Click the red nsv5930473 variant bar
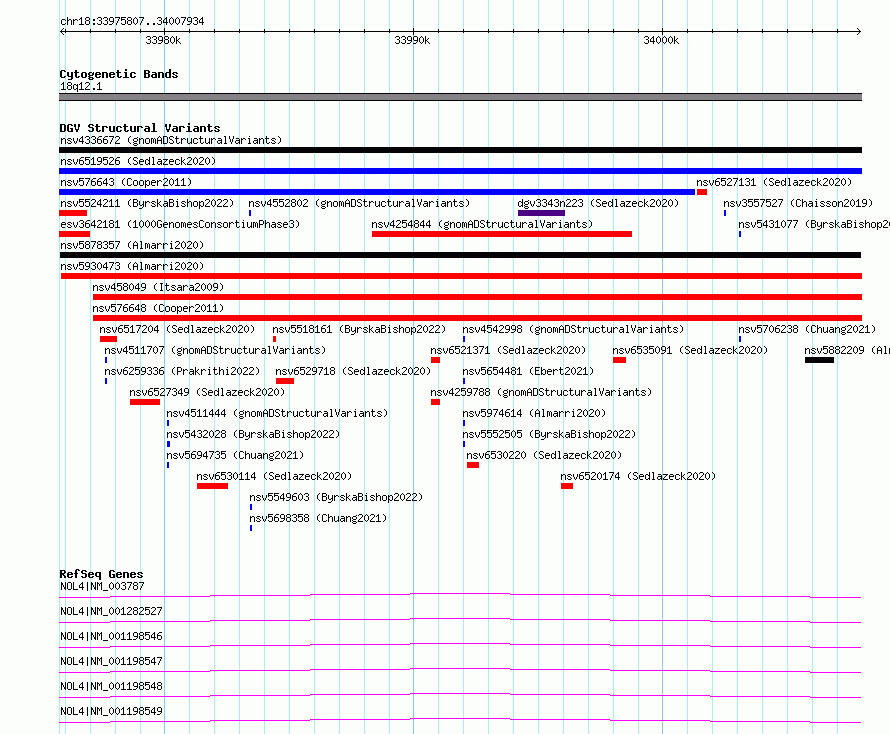The width and height of the screenshot is (890, 734). 461,276
